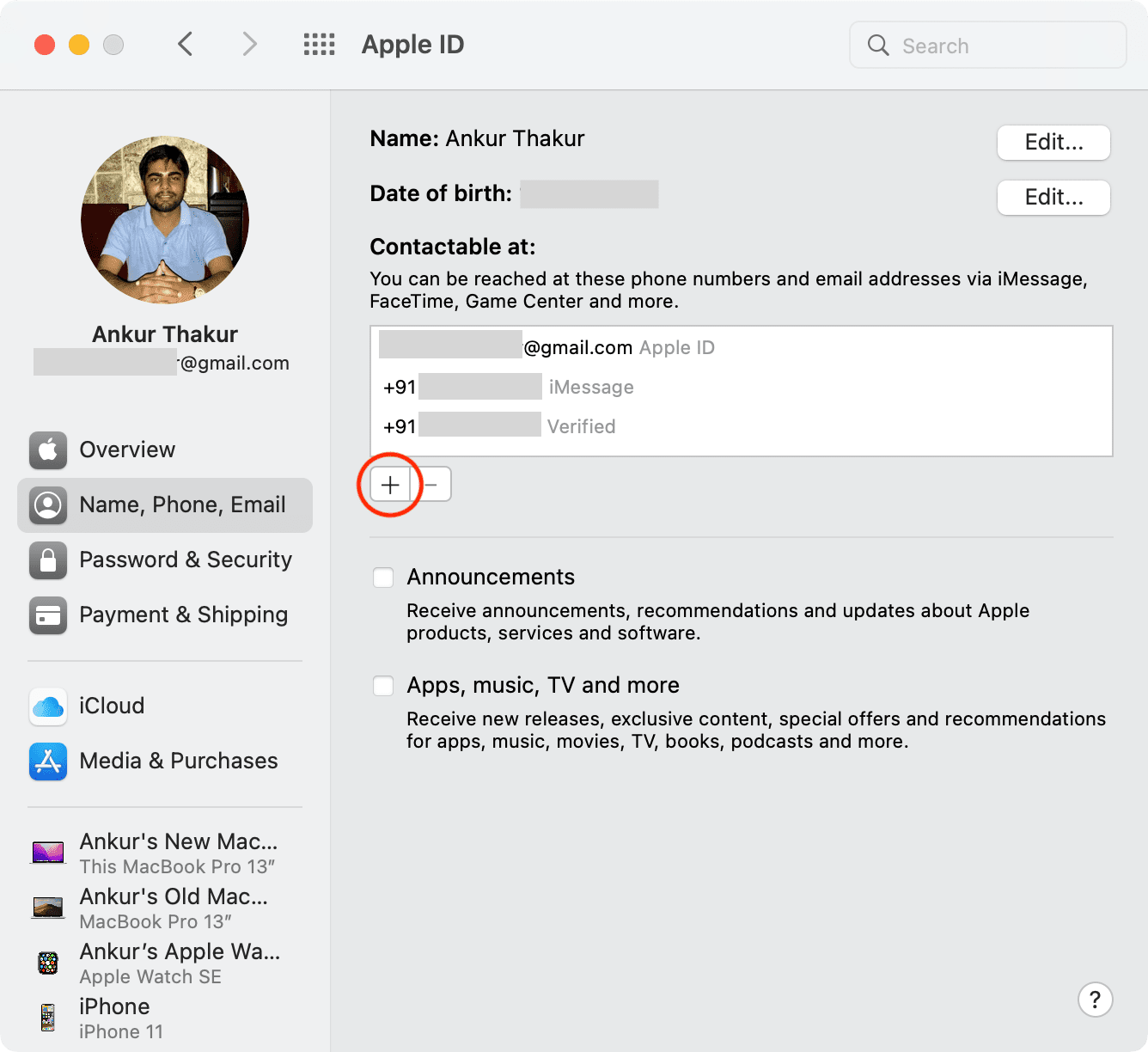Select the iPhone 11 device
The image size is (1148, 1052).
click(165, 1018)
